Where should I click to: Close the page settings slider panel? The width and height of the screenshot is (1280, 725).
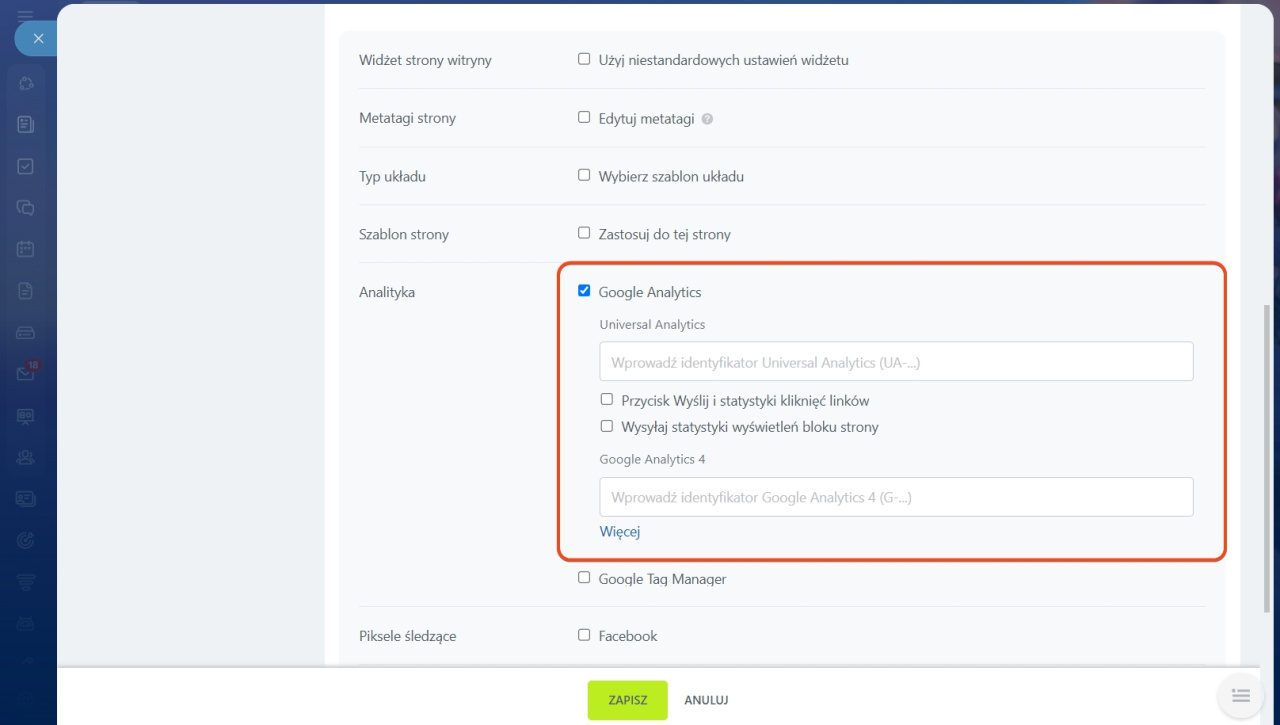[x=37, y=39]
